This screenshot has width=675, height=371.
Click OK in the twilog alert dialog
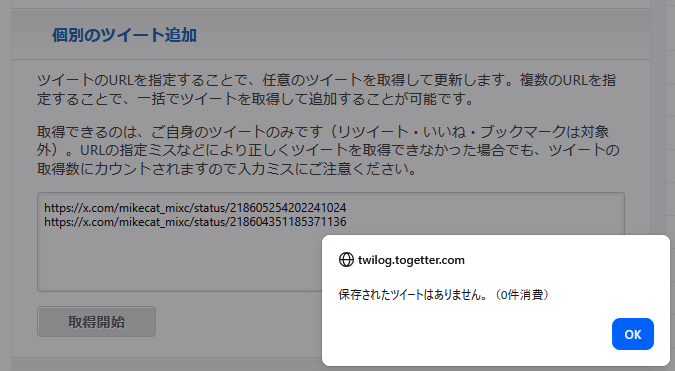(632, 334)
